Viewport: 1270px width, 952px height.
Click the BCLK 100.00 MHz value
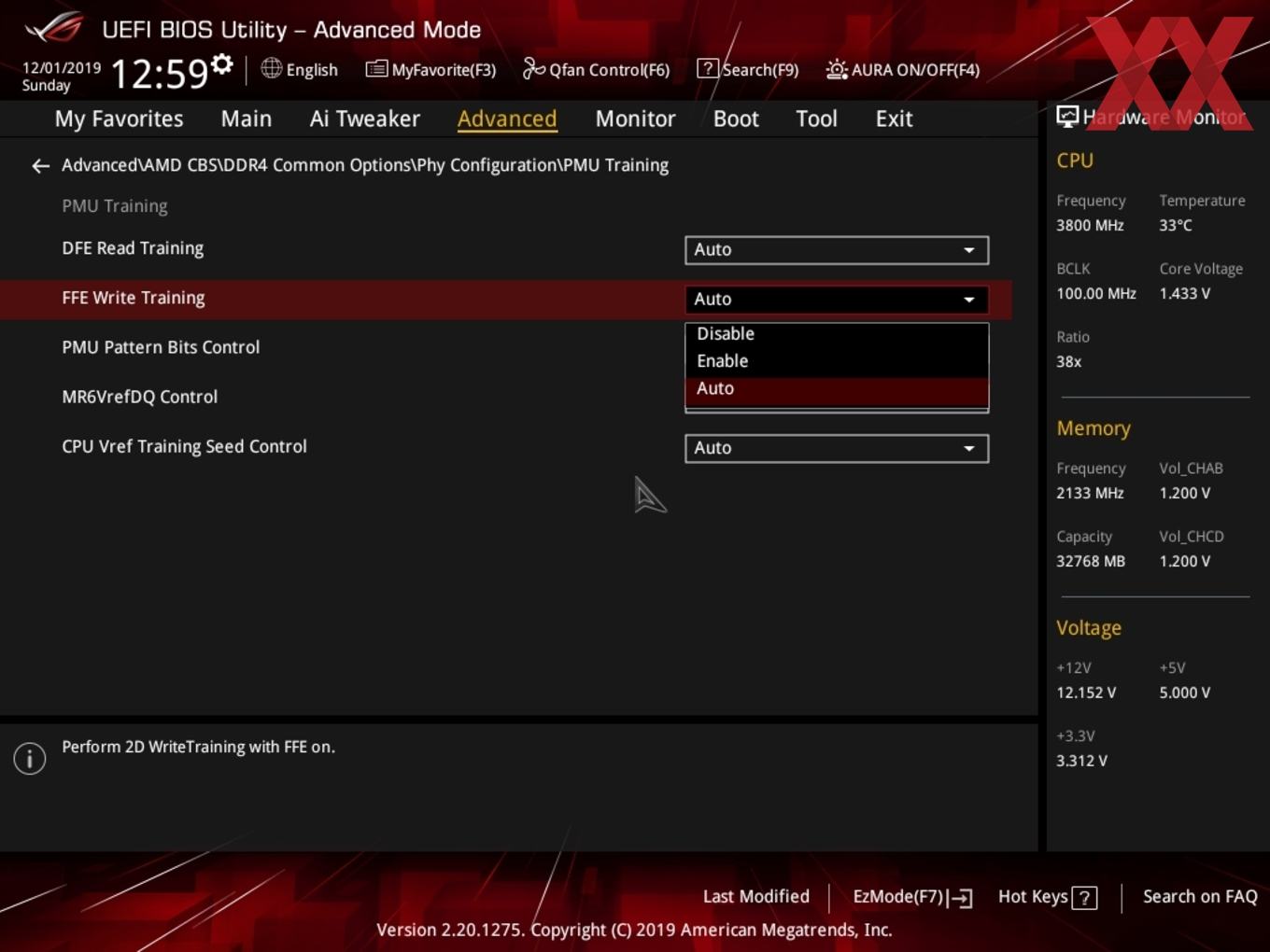tap(1096, 293)
